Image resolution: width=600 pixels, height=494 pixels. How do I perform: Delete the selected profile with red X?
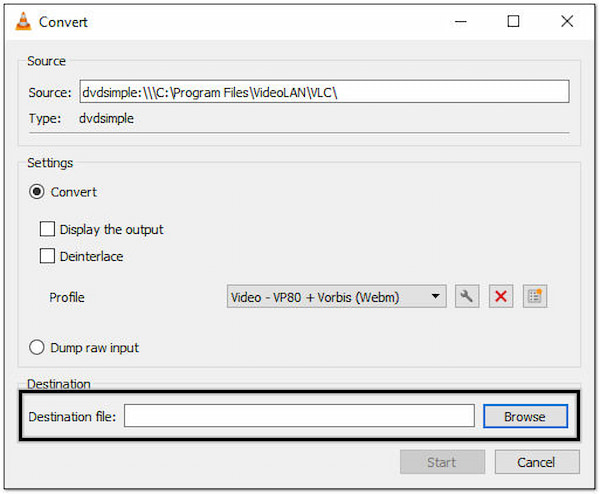pos(501,296)
